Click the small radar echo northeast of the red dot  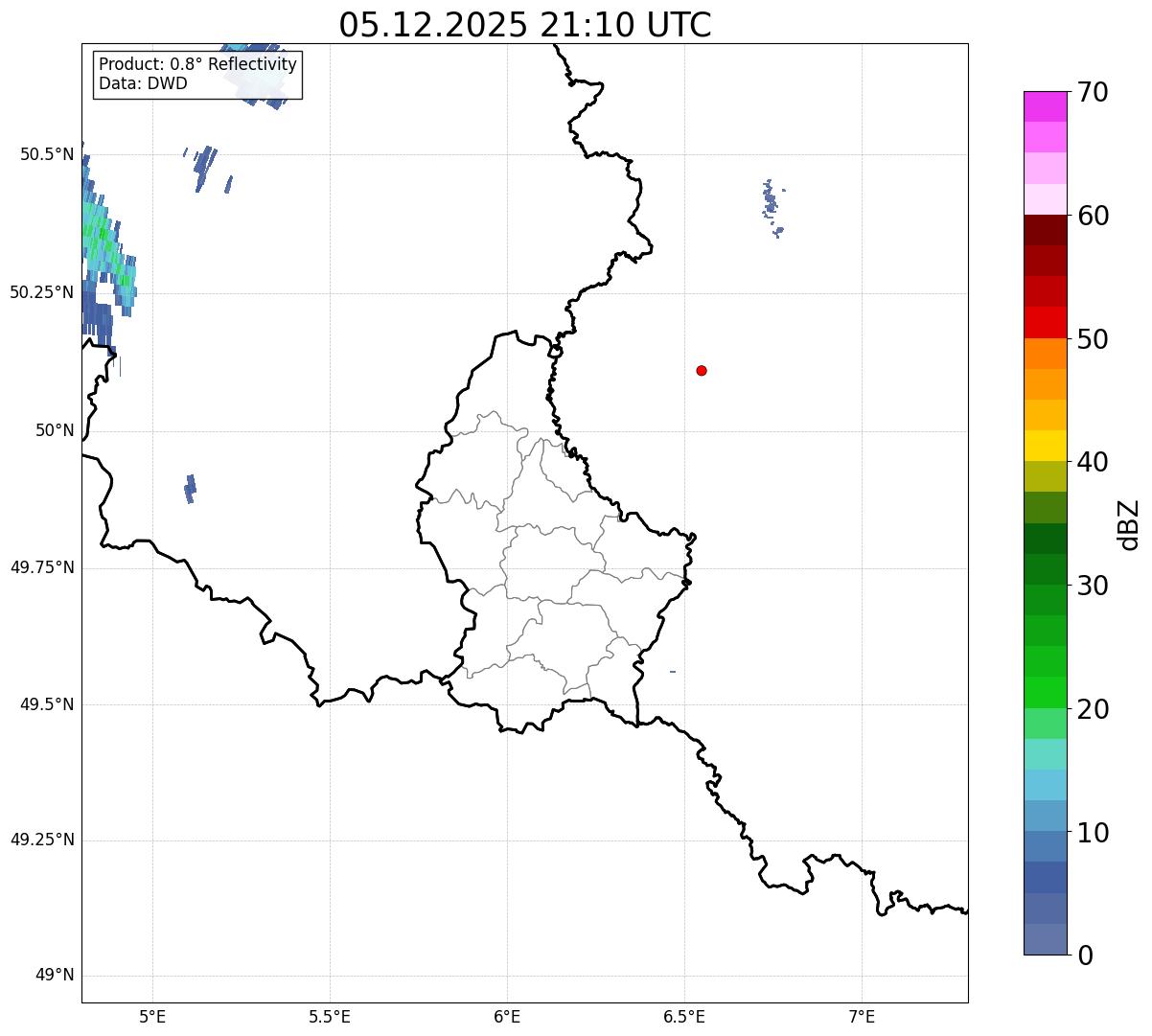(772, 206)
